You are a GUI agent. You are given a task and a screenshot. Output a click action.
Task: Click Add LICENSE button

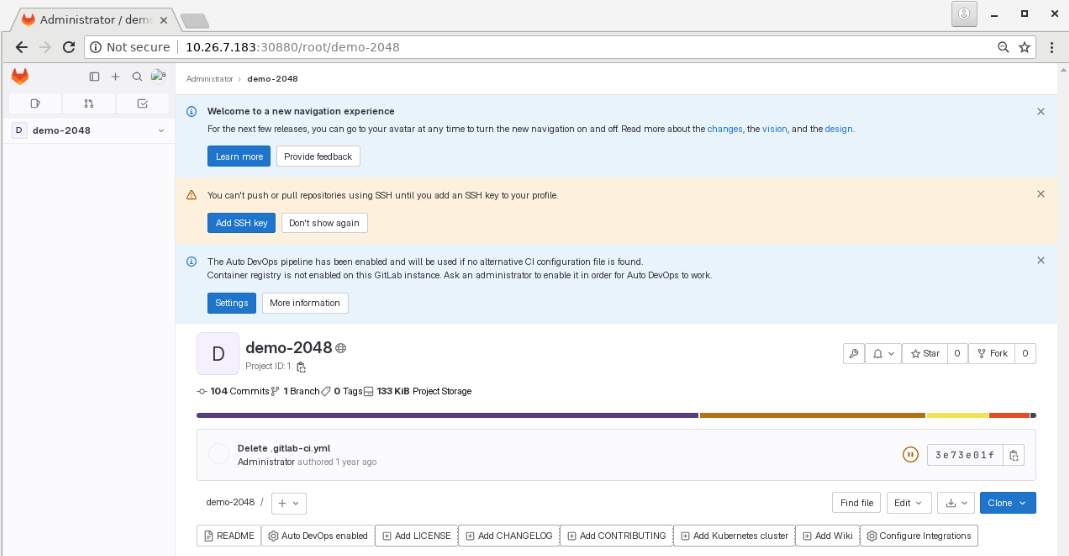click(416, 536)
